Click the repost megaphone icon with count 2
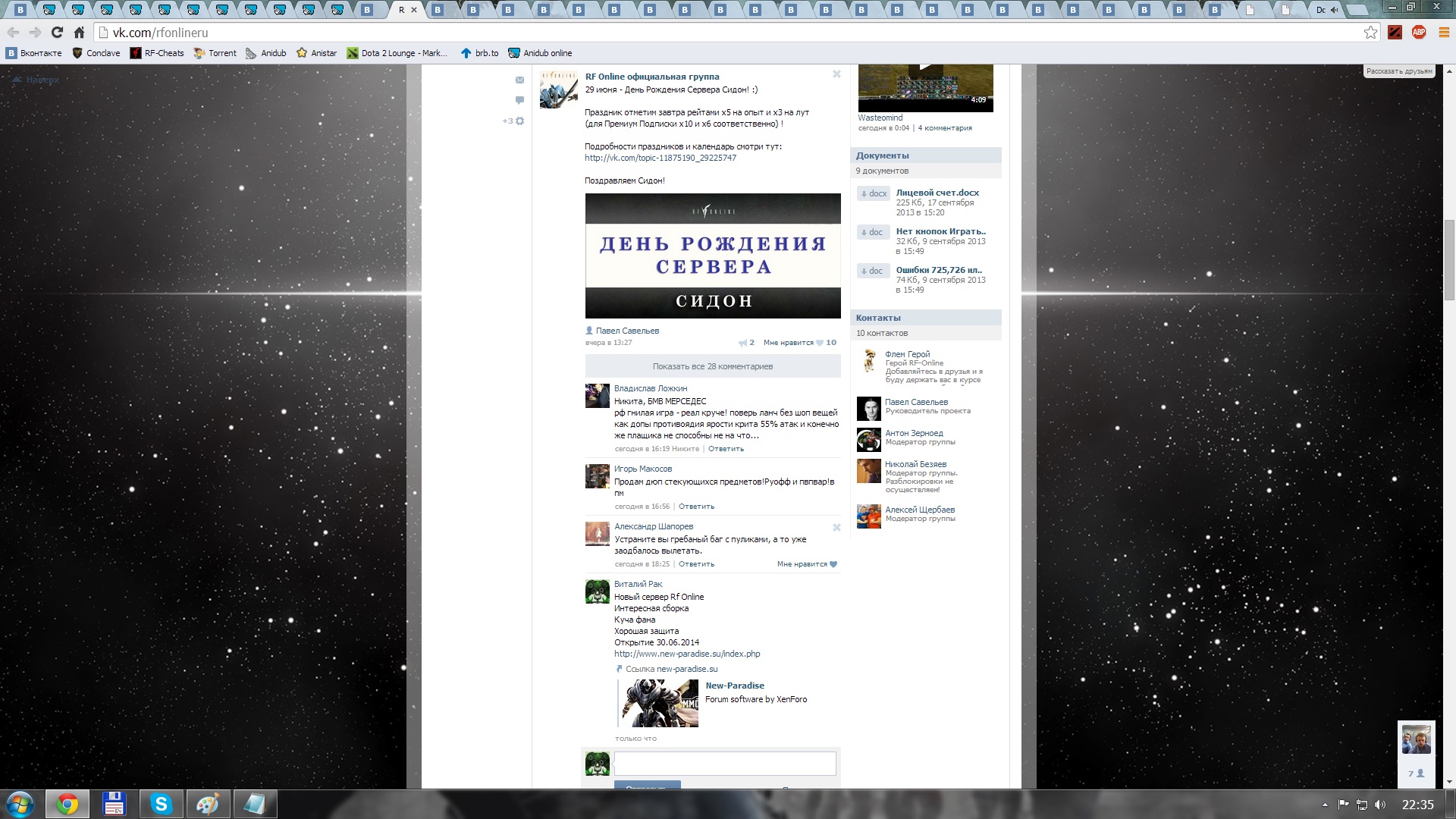Image resolution: width=1456 pixels, height=819 pixels. 746,343
